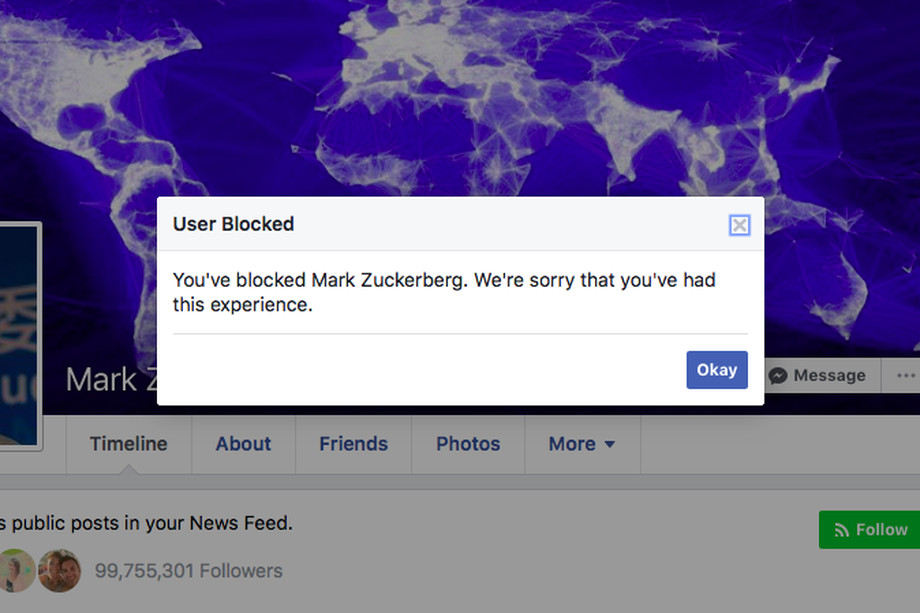Switch to the Timeline tab
The image size is (920, 613).
pyautogui.click(x=128, y=444)
